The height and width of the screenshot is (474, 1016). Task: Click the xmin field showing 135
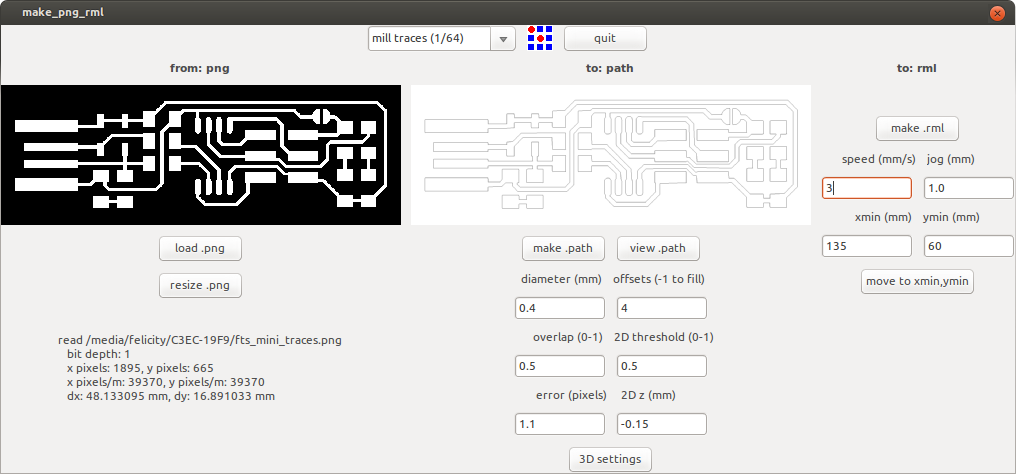point(867,246)
